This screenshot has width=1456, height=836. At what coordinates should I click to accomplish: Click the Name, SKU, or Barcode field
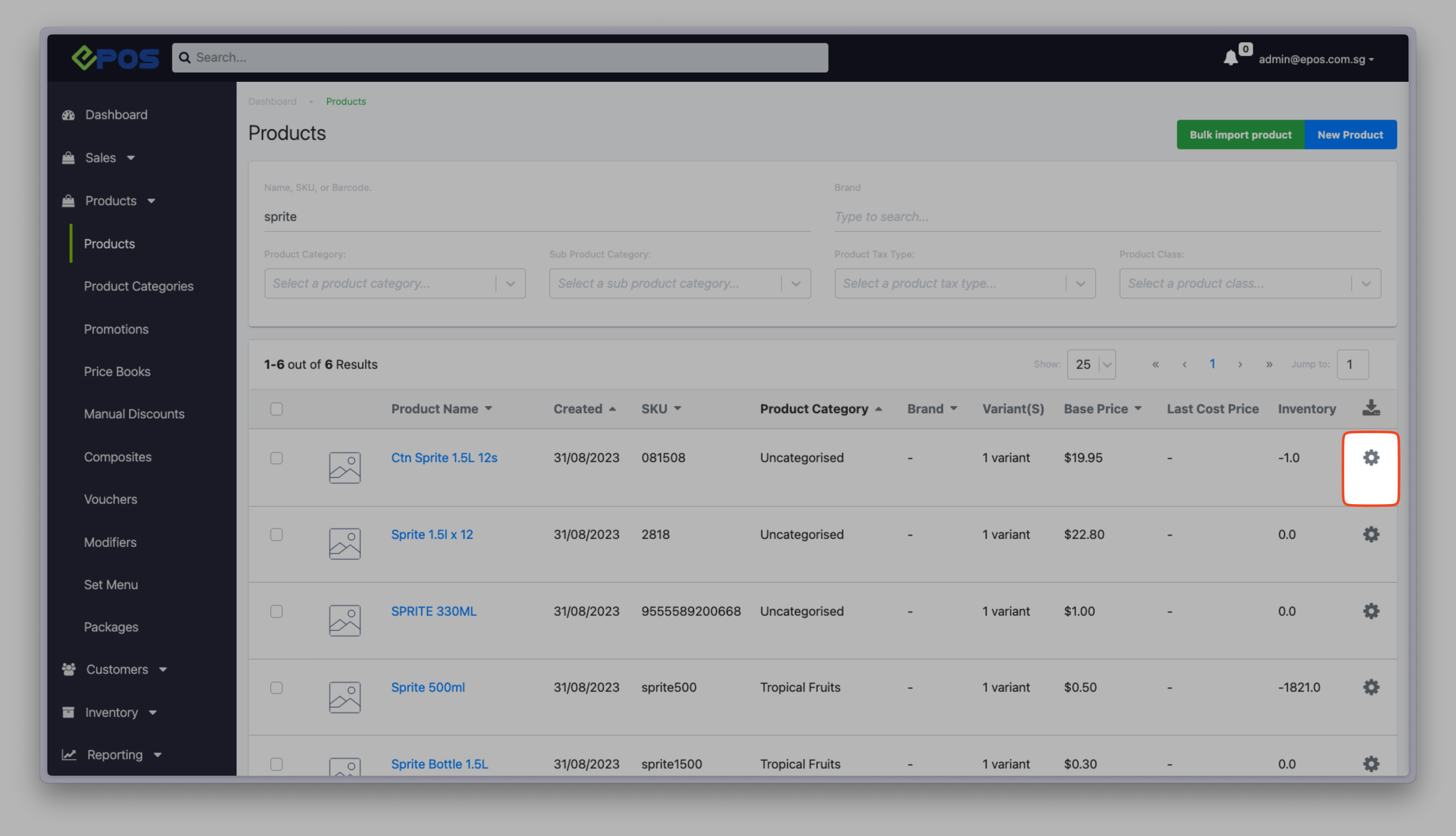pos(537,217)
